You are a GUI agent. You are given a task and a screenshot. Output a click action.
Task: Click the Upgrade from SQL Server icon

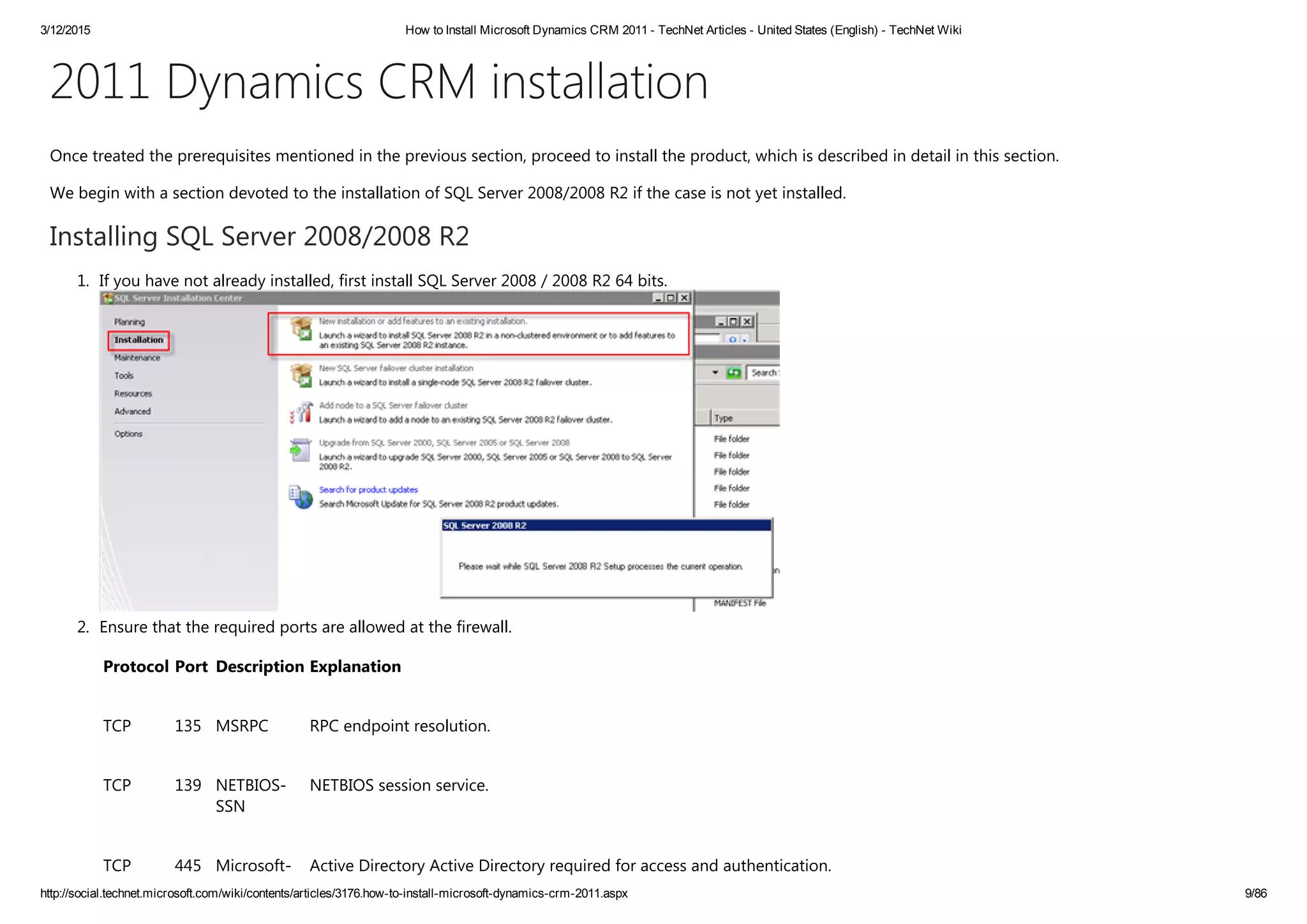point(300,450)
